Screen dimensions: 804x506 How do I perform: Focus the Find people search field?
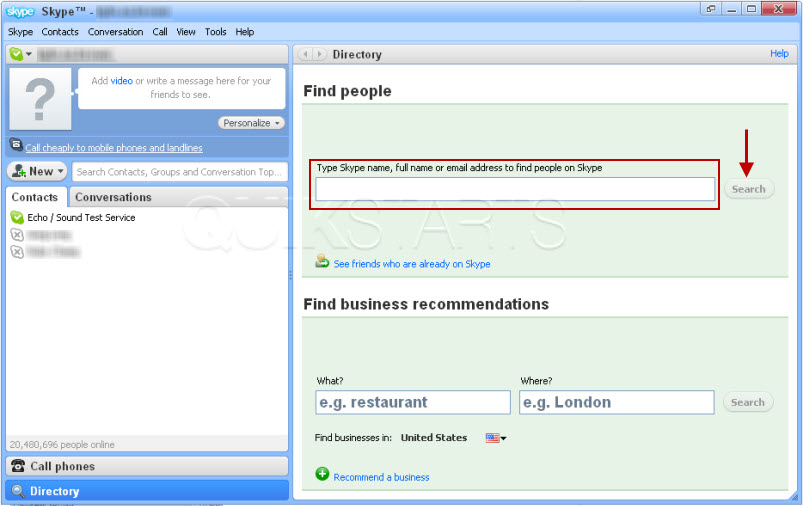tap(515, 189)
